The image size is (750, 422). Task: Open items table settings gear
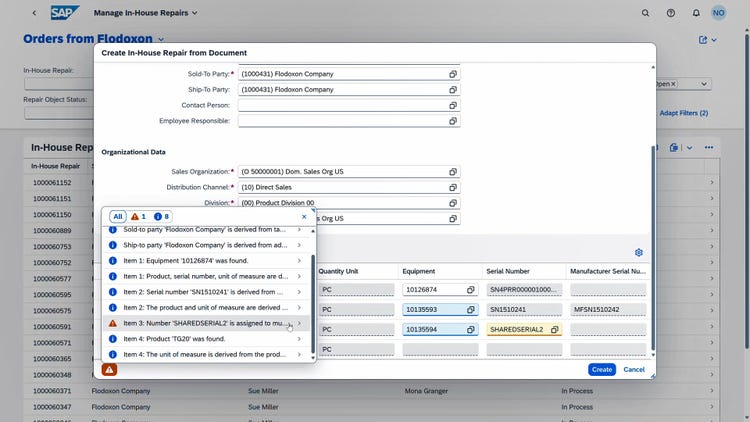[x=639, y=252]
